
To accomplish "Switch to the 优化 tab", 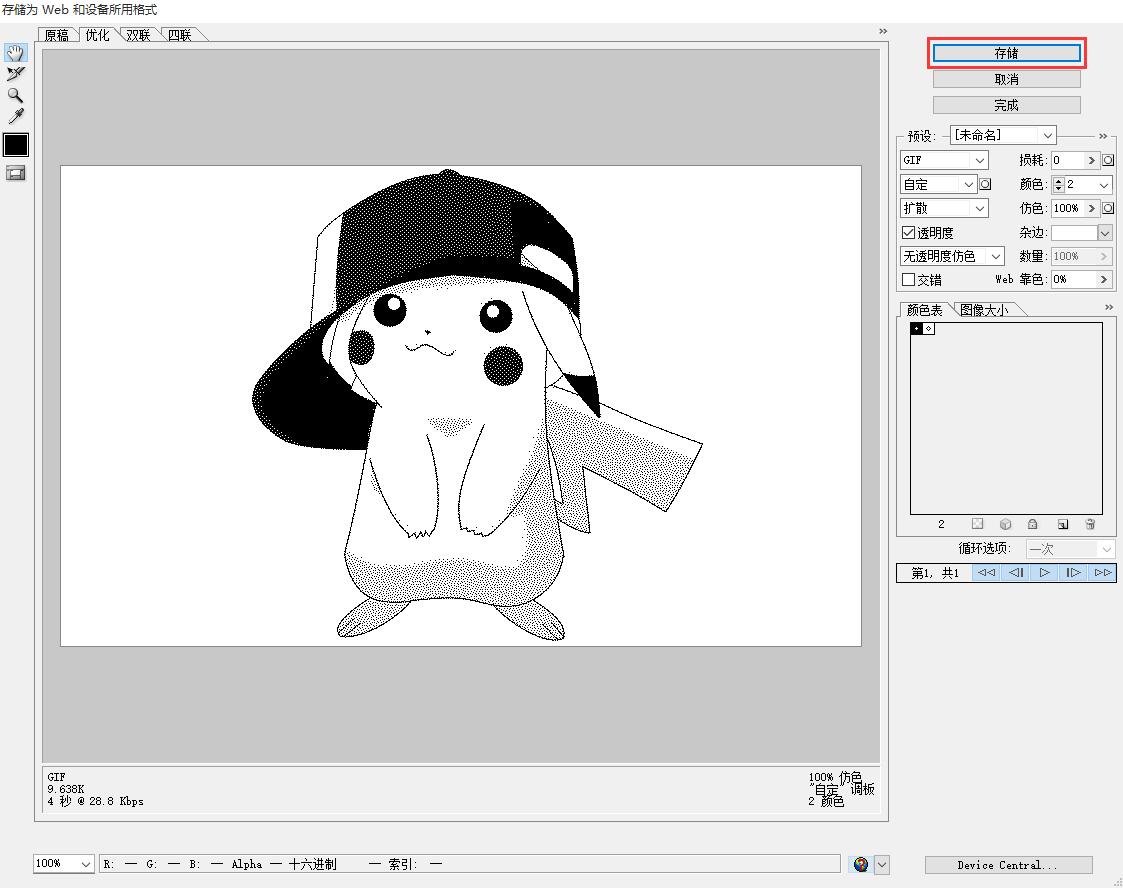I will click(97, 34).
